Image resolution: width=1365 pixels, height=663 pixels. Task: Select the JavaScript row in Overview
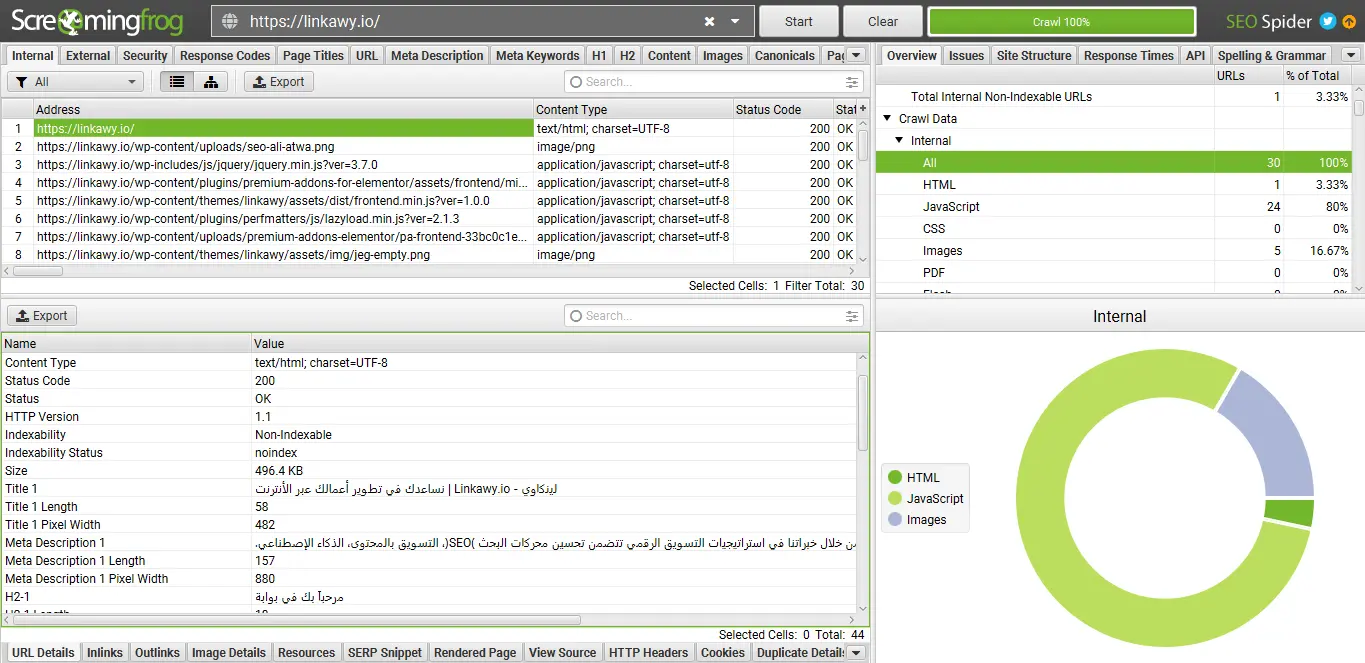[x=951, y=207]
